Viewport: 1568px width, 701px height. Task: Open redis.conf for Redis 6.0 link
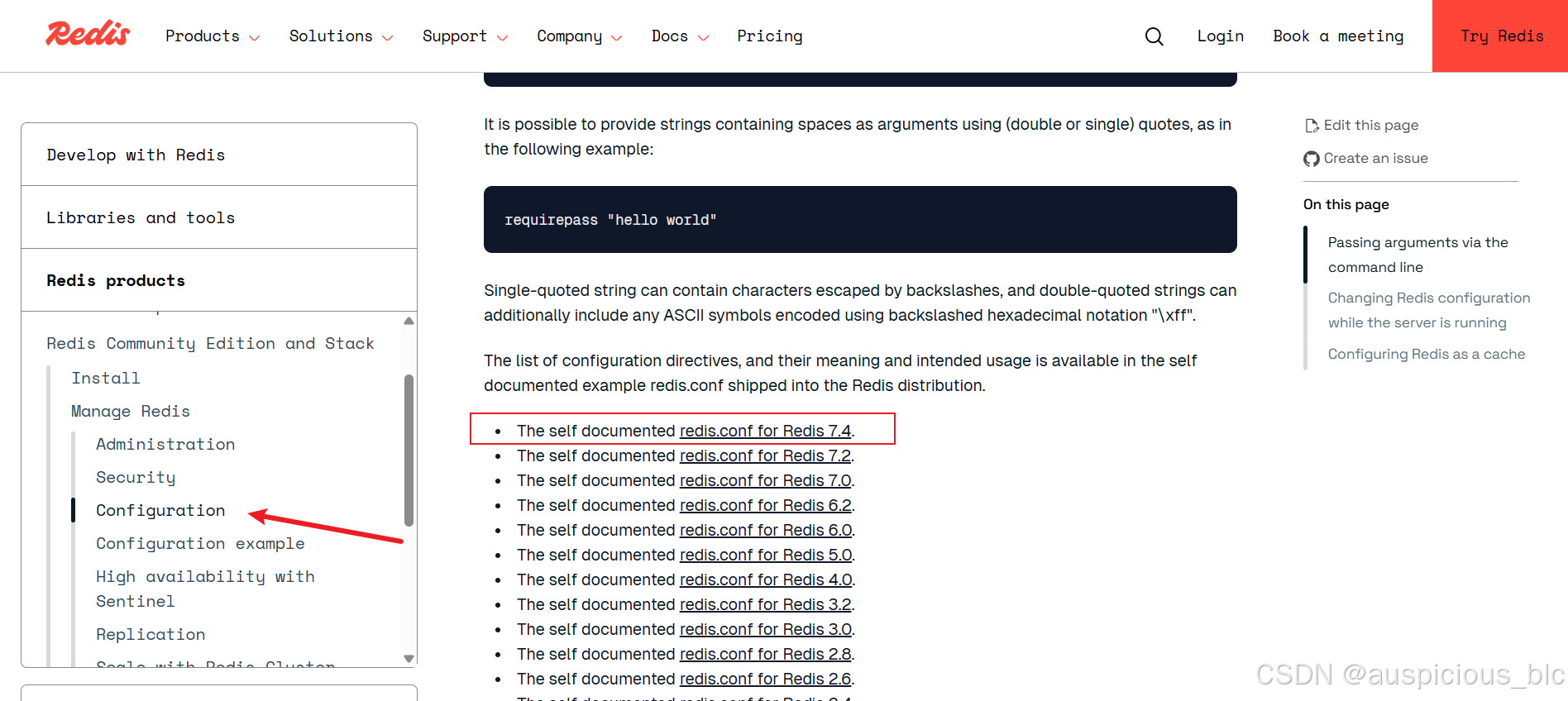pos(766,530)
